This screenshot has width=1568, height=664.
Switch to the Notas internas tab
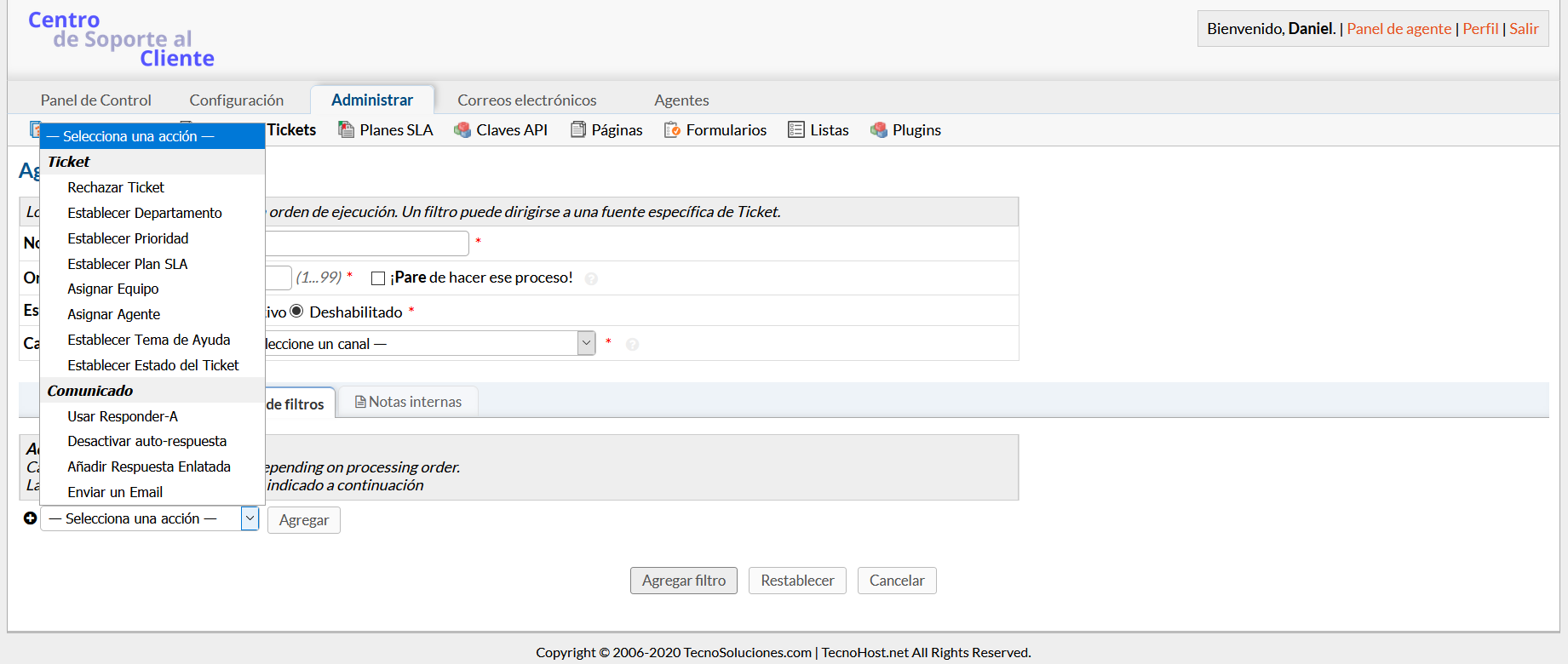click(x=408, y=402)
